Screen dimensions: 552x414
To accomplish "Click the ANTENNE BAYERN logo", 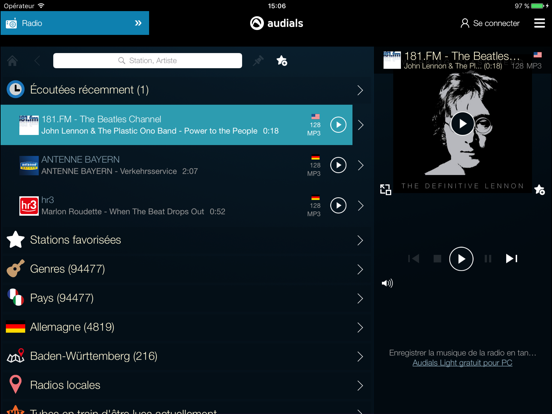I will [29, 165].
